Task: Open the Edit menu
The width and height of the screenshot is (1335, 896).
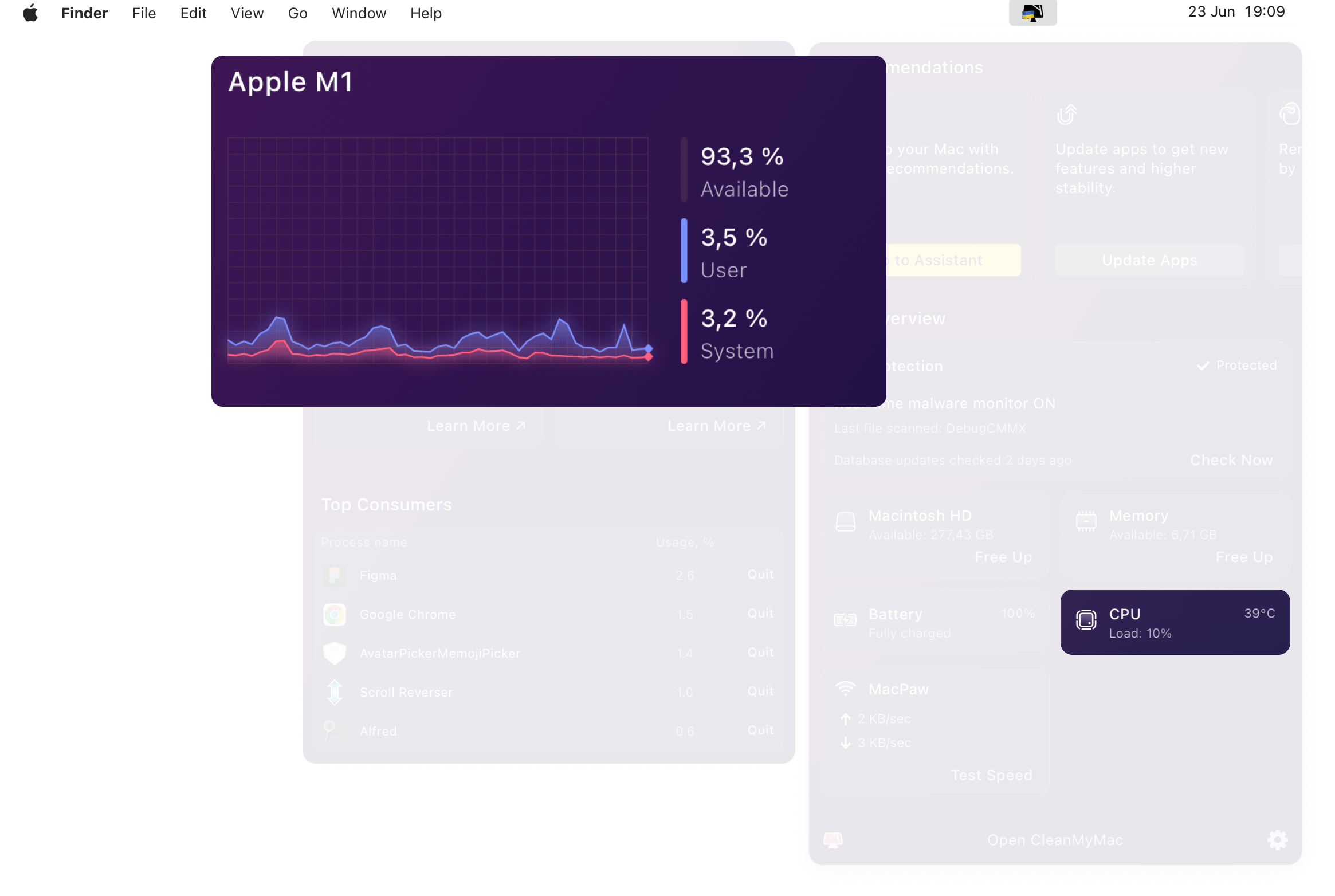Action: click(x=193, y=13)
